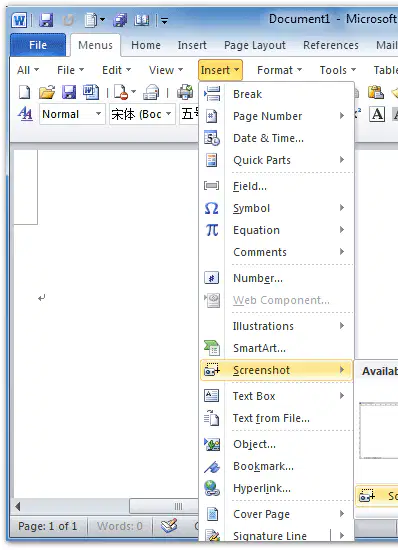Click the Field icon in Insert menu
This screenshot has height=550, width=398.
(211, 186)
